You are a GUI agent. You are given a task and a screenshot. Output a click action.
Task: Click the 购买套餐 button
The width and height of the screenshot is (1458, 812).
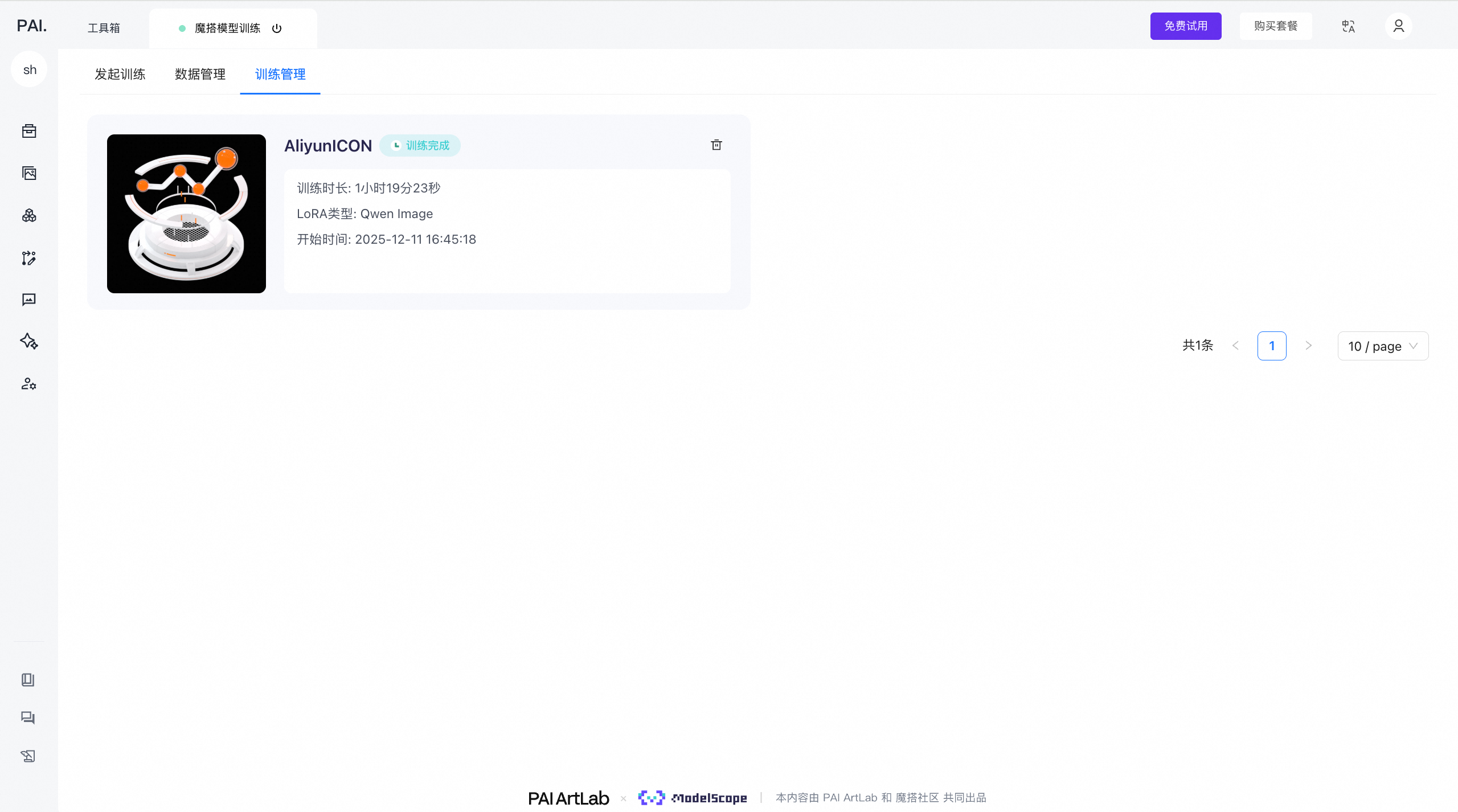pyautogui.click(x=1275, y=26)
